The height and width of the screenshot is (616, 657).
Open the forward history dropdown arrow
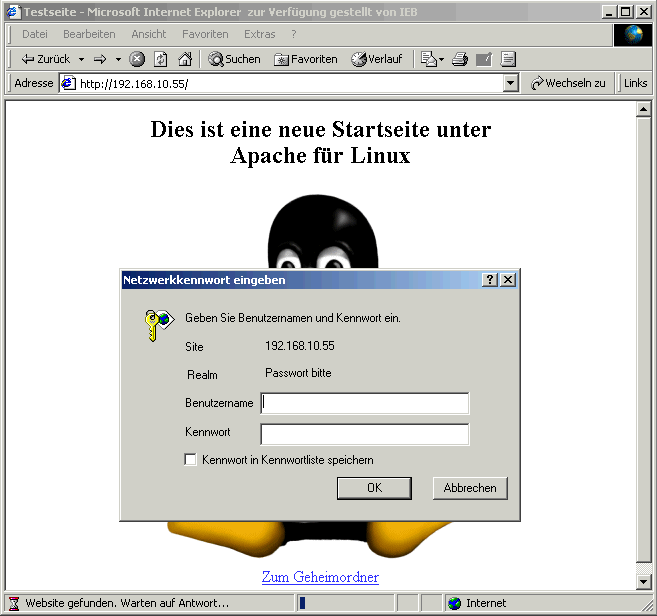coord(118,60)
